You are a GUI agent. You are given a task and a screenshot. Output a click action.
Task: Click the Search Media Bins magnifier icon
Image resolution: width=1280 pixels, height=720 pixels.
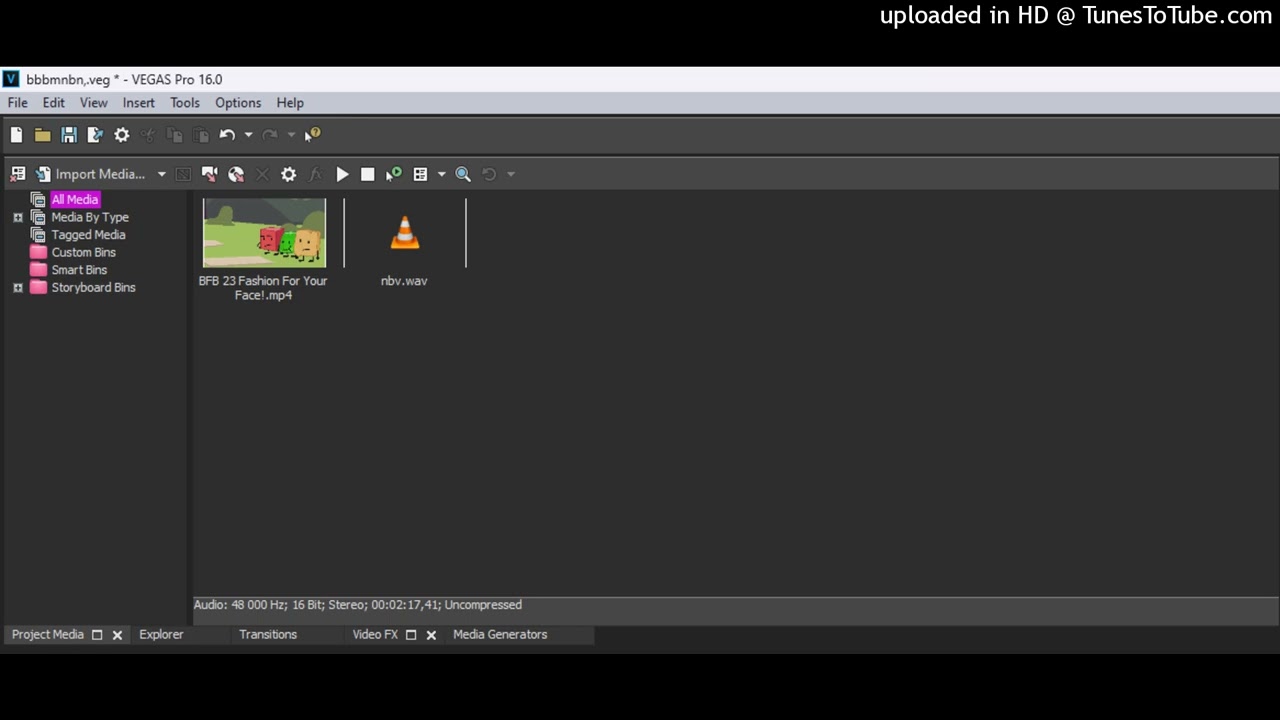coord(463,174)
